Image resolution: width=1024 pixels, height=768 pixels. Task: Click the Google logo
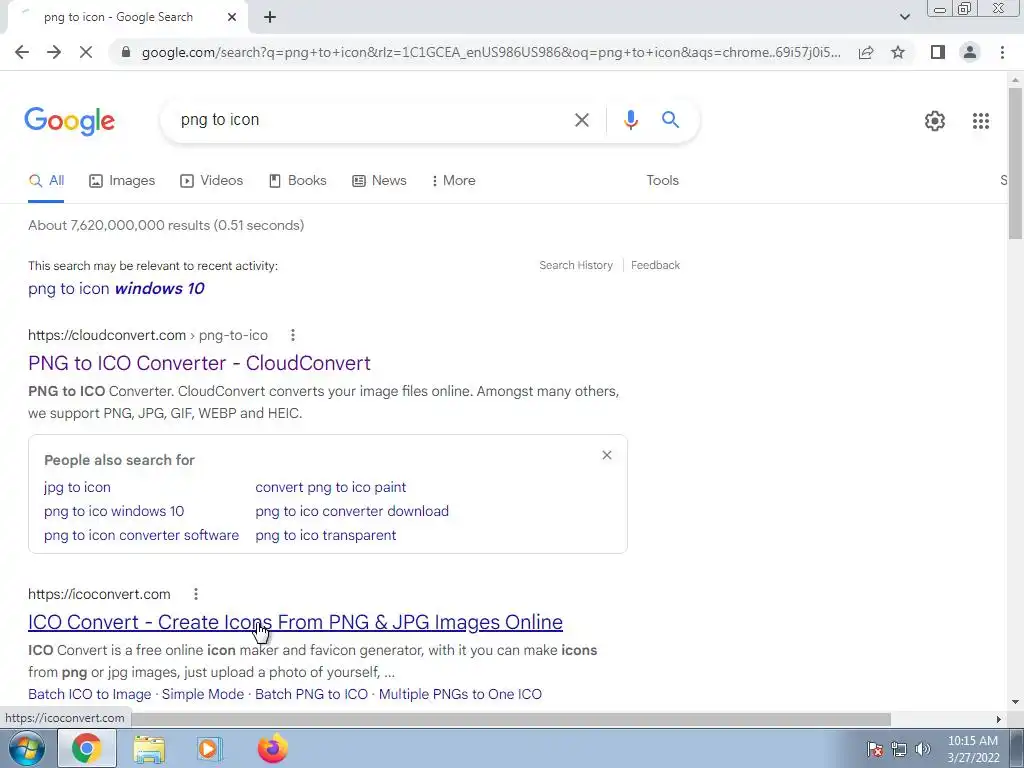pos(70,121)
